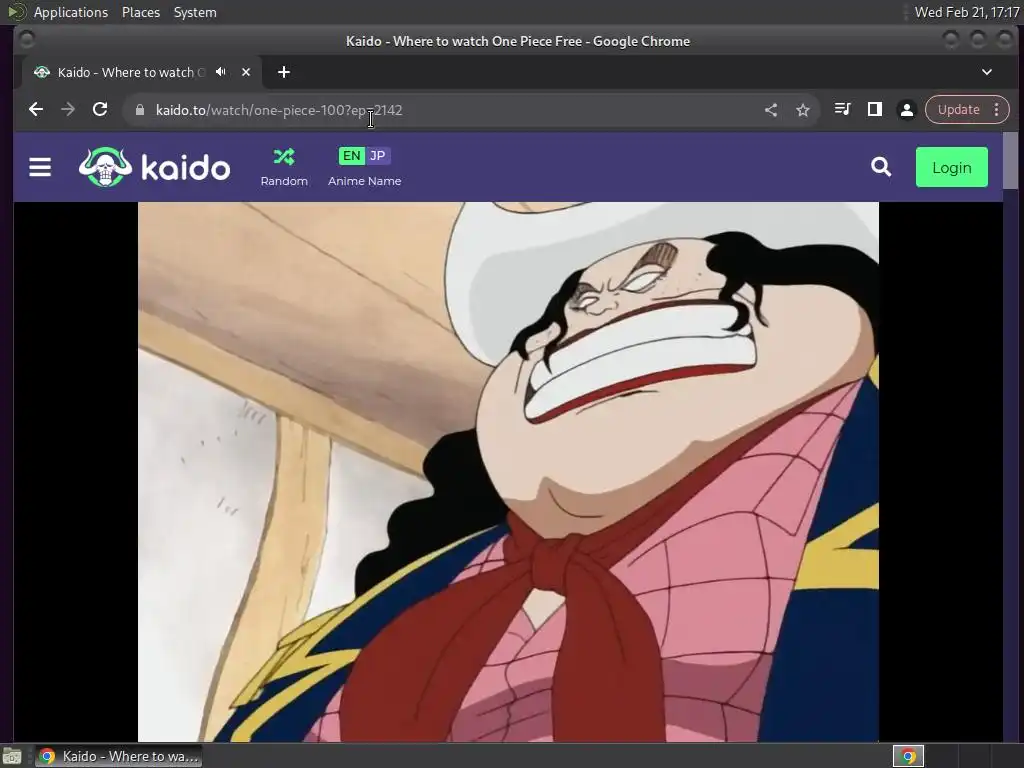Open the Places menu
Screen dimensions: 1024x768
point(140,12)
